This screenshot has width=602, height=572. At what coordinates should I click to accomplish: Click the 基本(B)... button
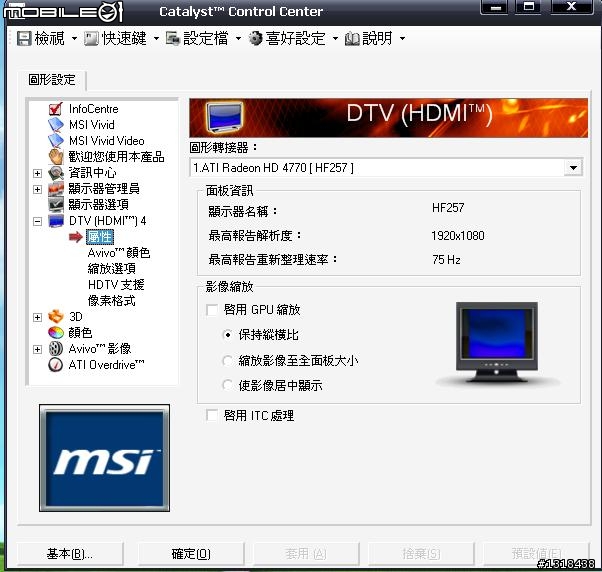tap(69, 554)
